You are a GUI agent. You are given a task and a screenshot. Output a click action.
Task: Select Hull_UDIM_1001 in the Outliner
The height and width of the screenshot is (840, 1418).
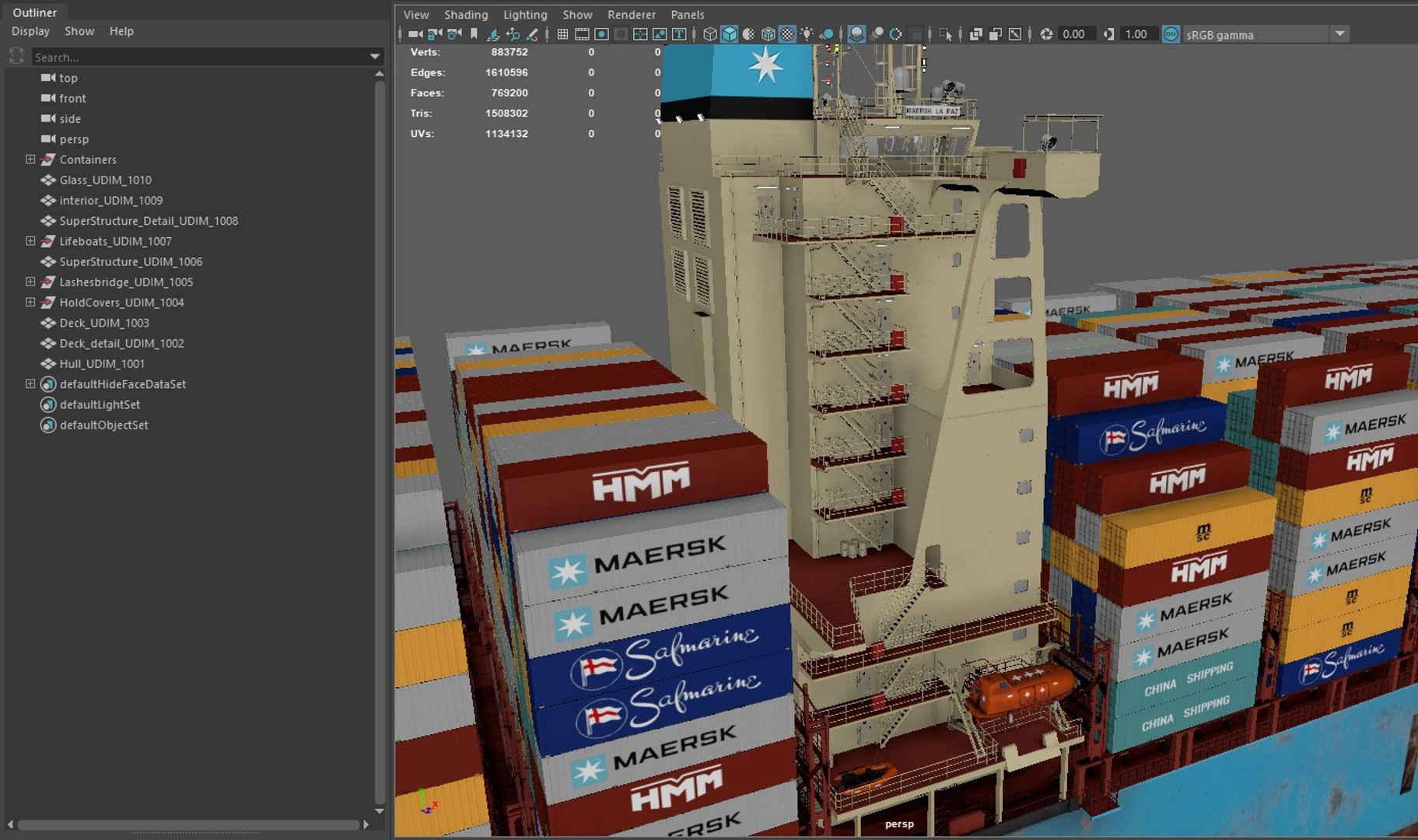[x=102, y=363]
